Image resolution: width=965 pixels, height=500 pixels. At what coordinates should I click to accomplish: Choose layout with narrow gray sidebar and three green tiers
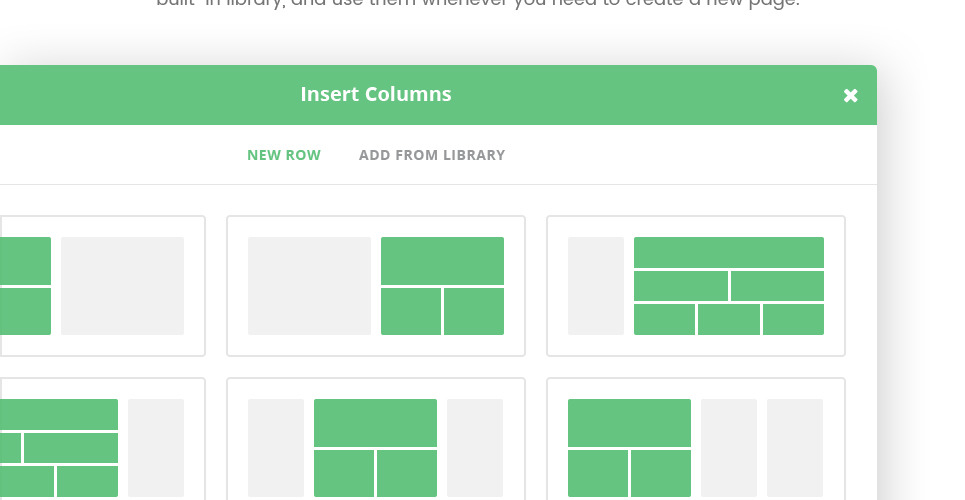click(695, 286)
